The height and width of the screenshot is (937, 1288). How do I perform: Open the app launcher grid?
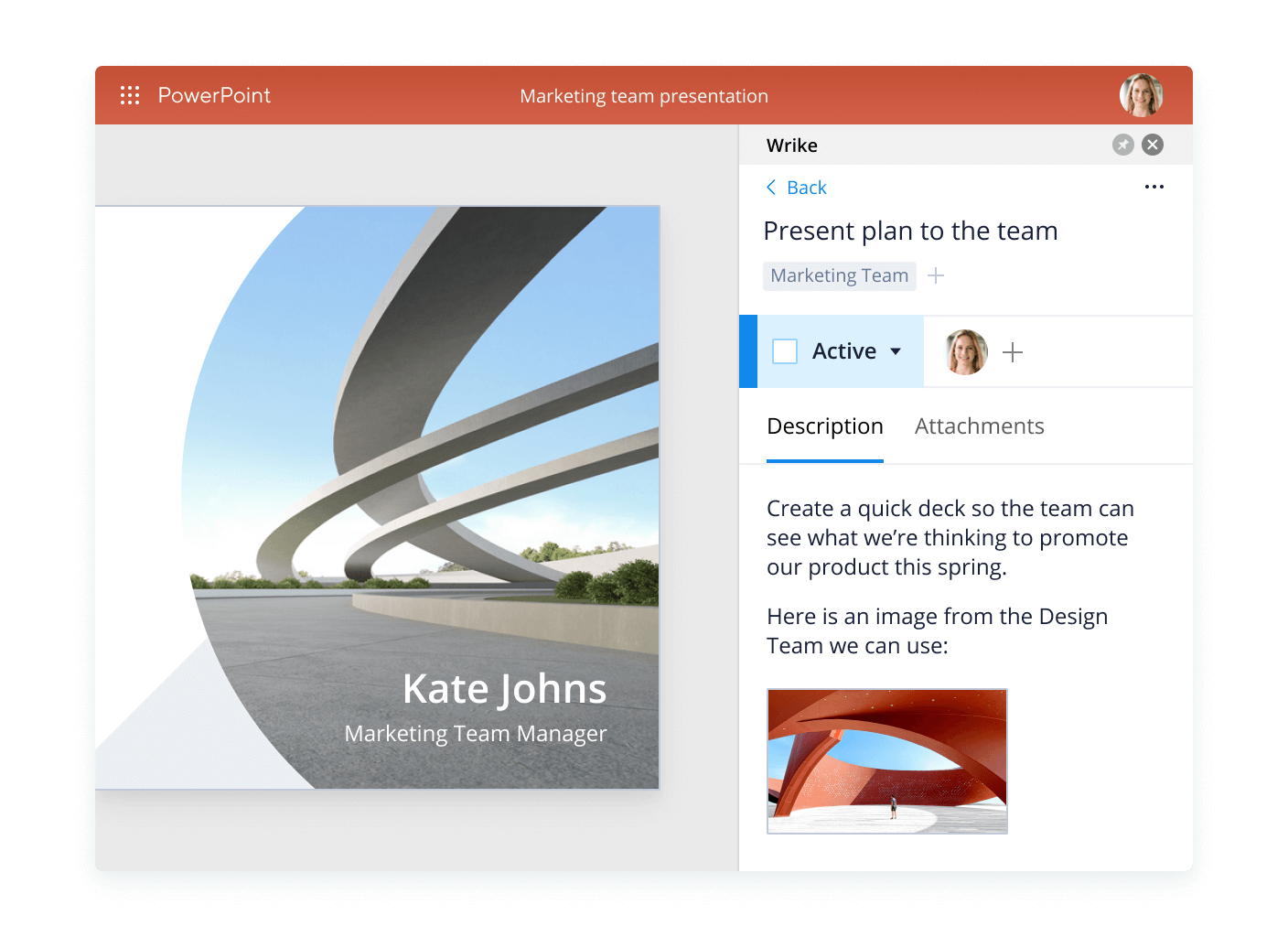pos(130,95)
